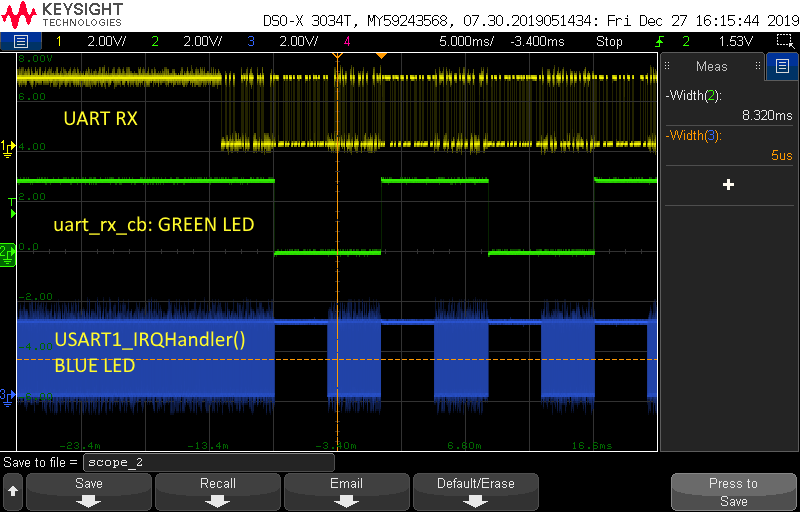The height and width of the screenshot is (512, 800).
Task: Open the Default/Erase softkey menu
Action: [x=476, y=492]
